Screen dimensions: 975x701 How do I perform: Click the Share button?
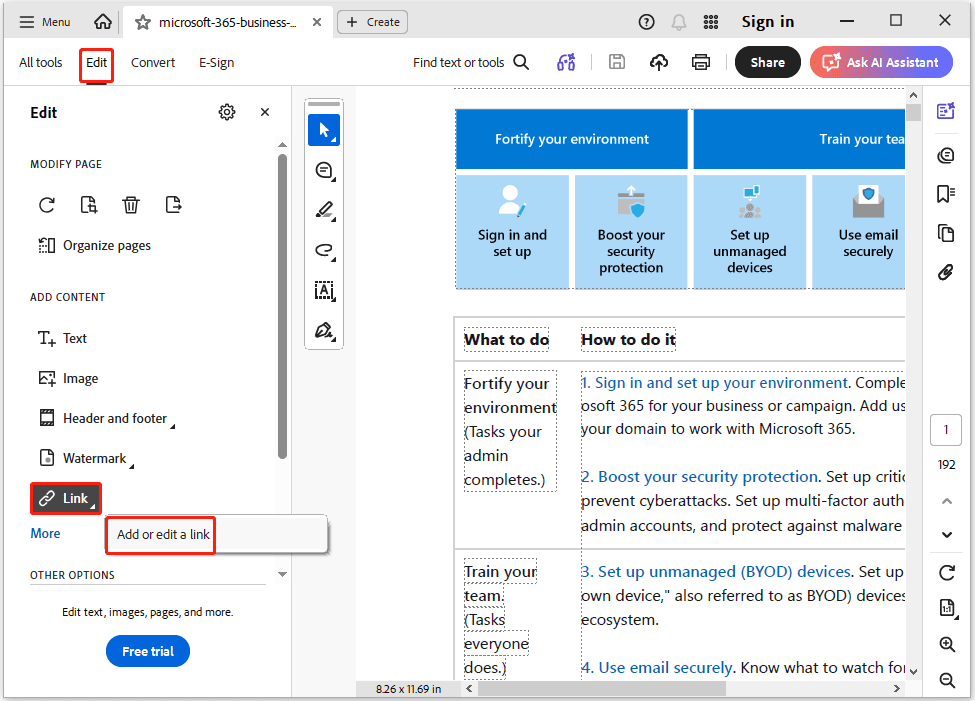(767, 61)
